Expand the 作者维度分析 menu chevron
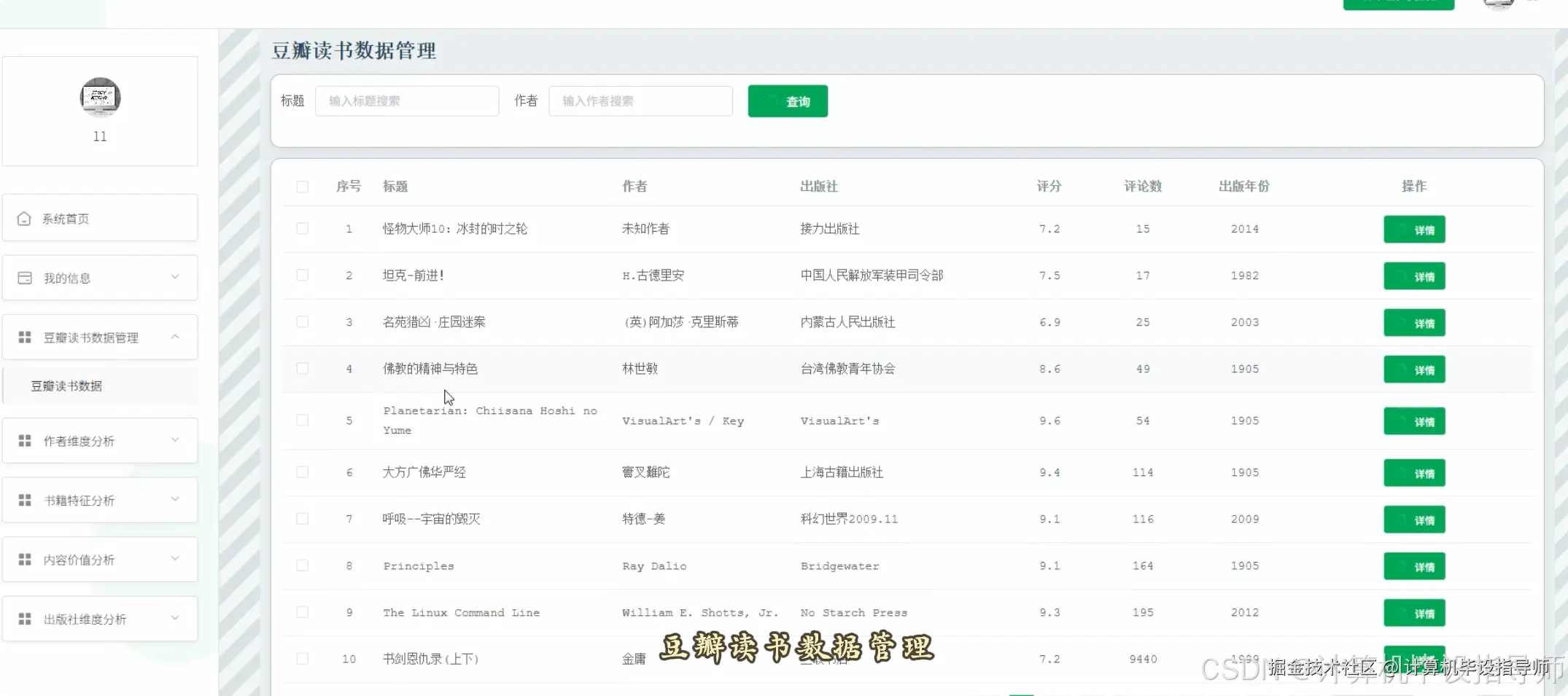The height and width of the screenshot is (696, 1568). (175, 440)
